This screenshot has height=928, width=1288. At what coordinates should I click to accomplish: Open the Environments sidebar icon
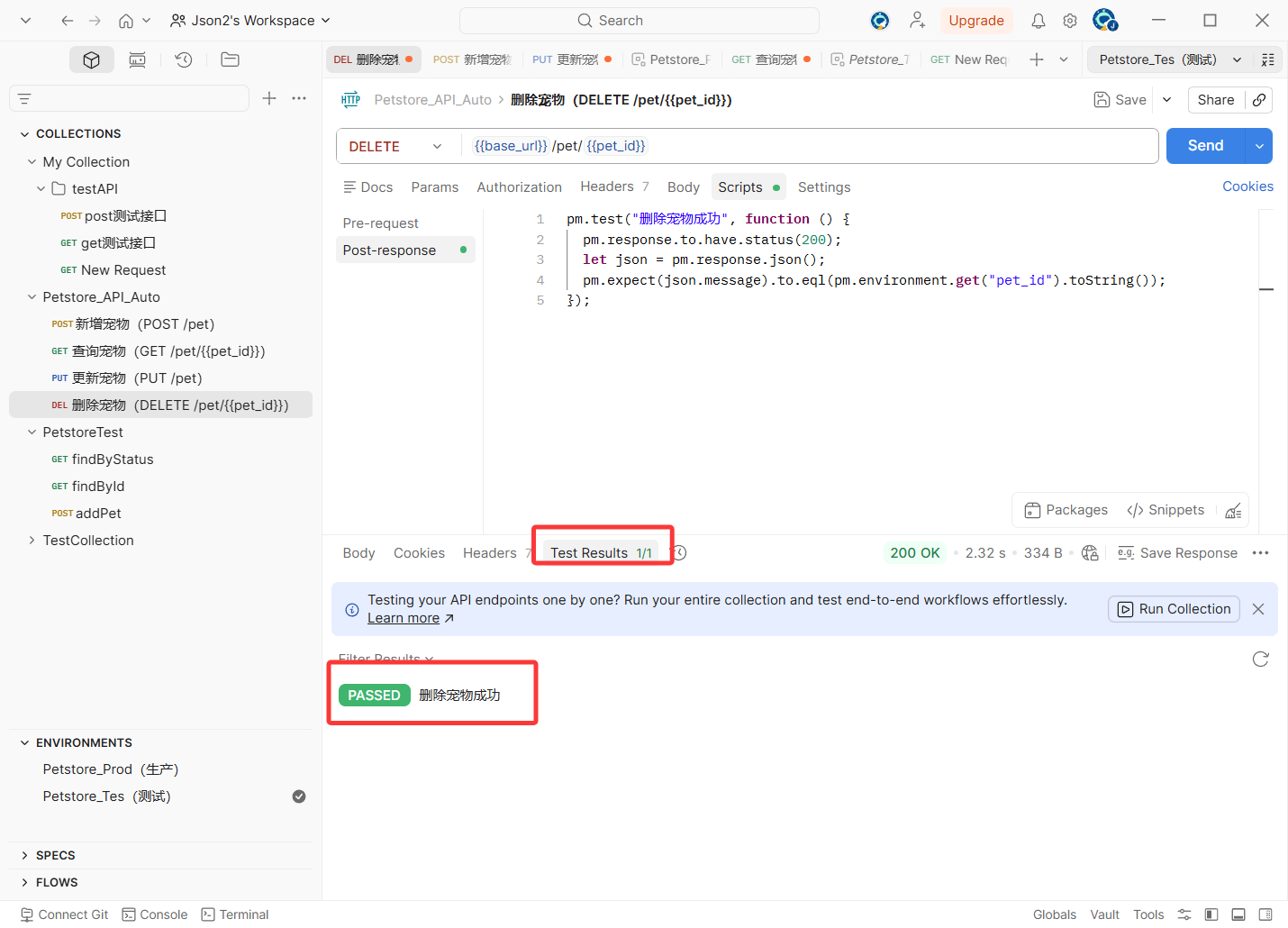(137, 59)
